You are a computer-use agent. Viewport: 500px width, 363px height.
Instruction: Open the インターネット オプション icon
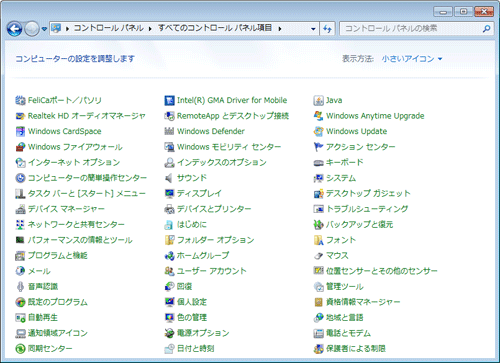click(x=20, y=162)
